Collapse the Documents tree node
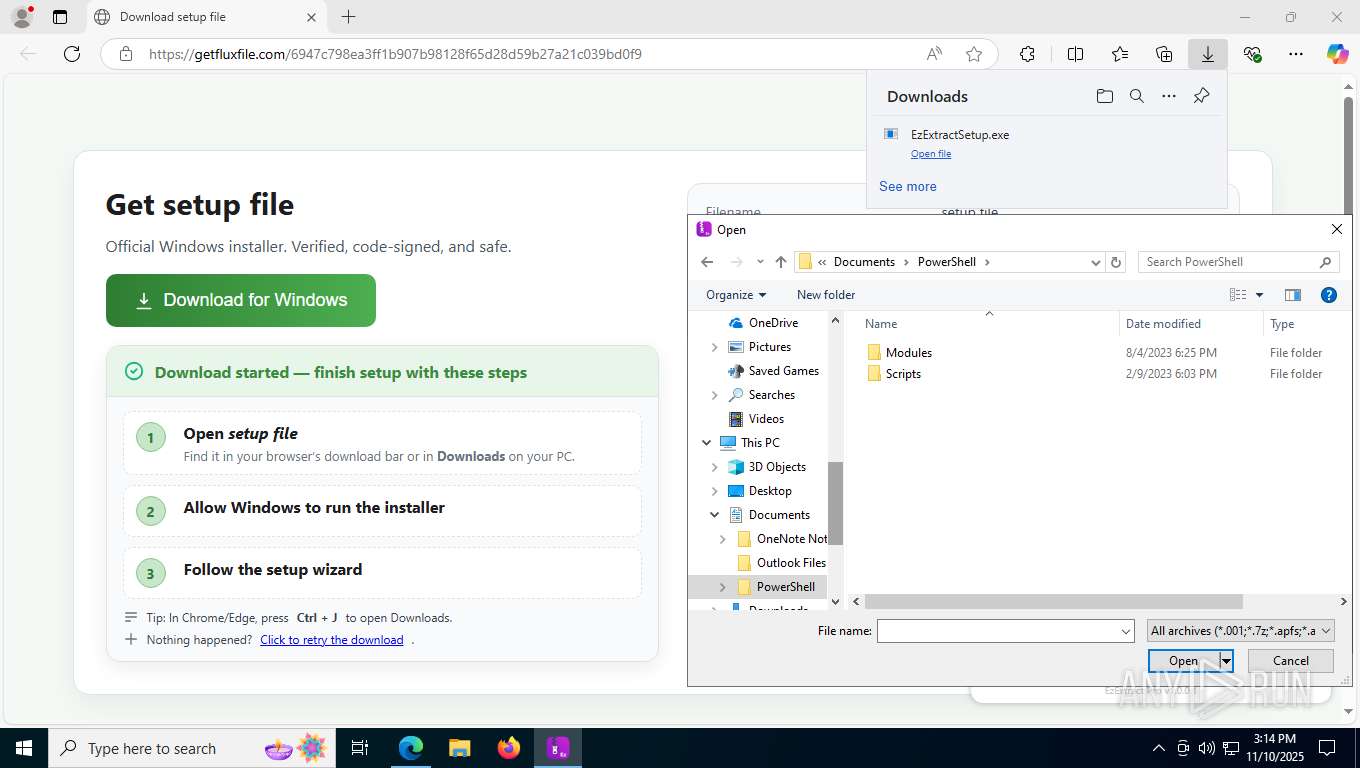The height and width of the screenshot is (768, 1360). 714,515
